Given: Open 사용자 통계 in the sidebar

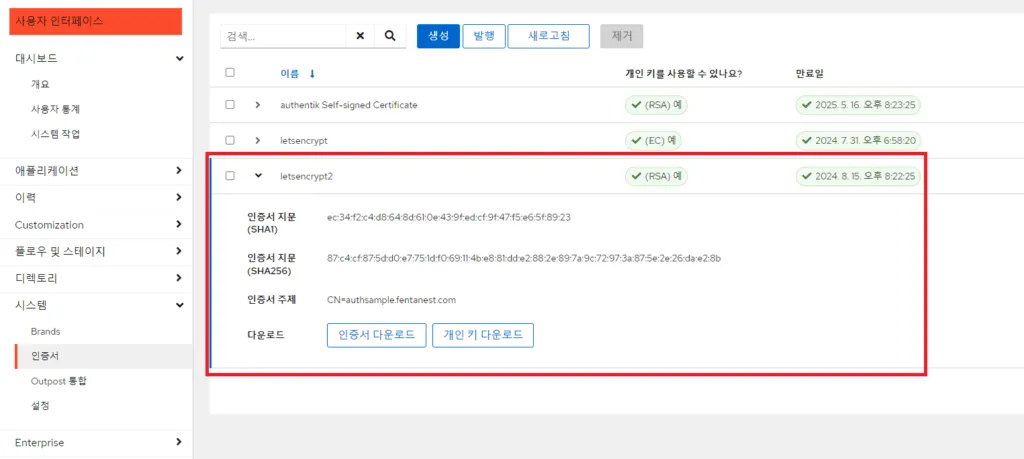Looking at the screenshot, I should tap(55, 109).
